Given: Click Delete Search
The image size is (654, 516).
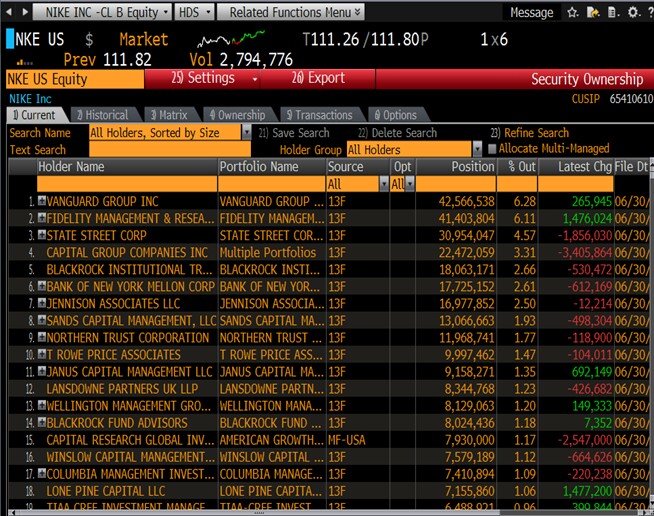Looking at the screenshot, I should click(397, 133).
